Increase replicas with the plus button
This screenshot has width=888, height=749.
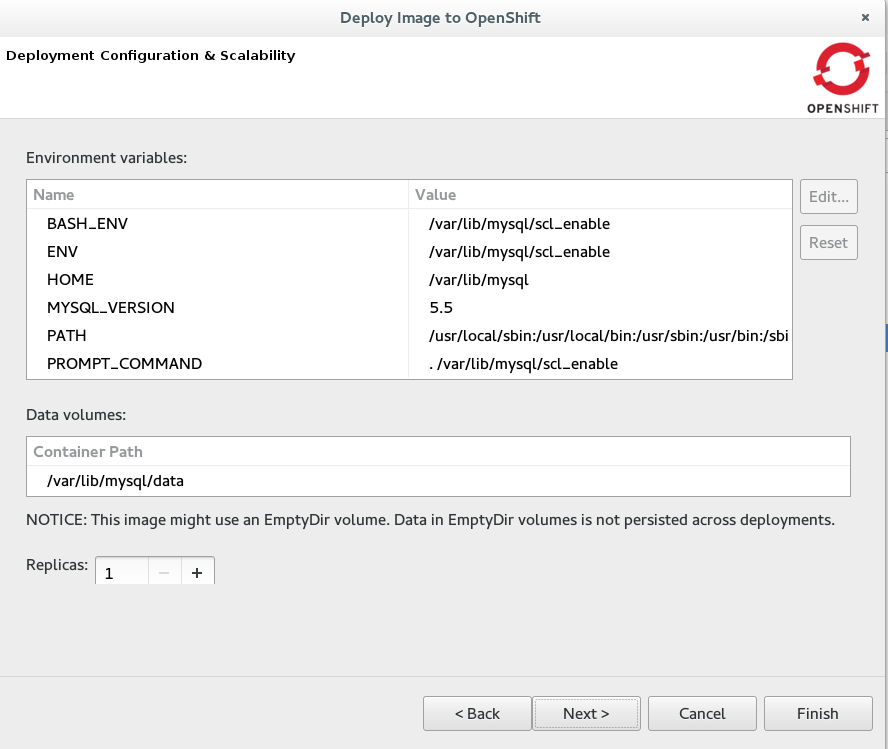(x=197, y=573)
